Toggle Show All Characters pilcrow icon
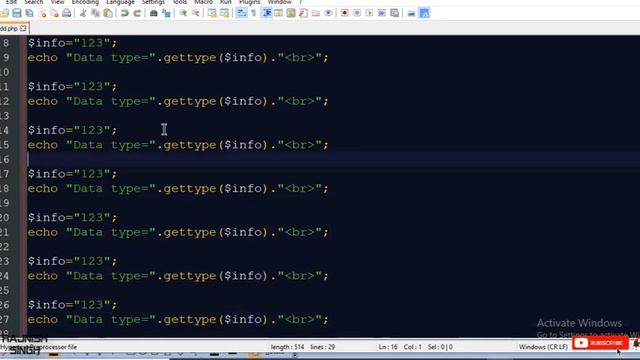This screenshot has height=360, width=640. click(x=253, y=13)
